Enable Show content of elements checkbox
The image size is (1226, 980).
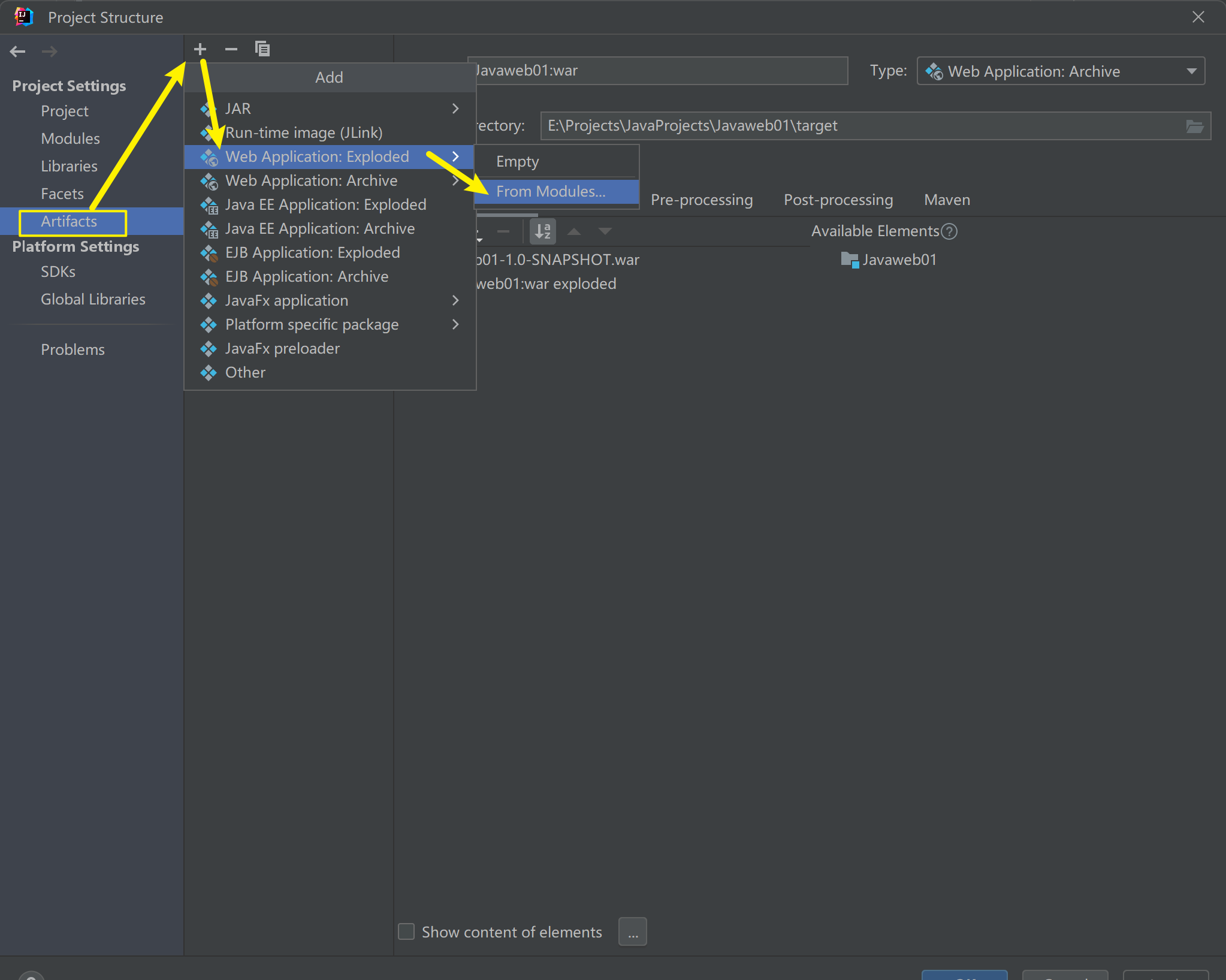(x=406, y=931)
